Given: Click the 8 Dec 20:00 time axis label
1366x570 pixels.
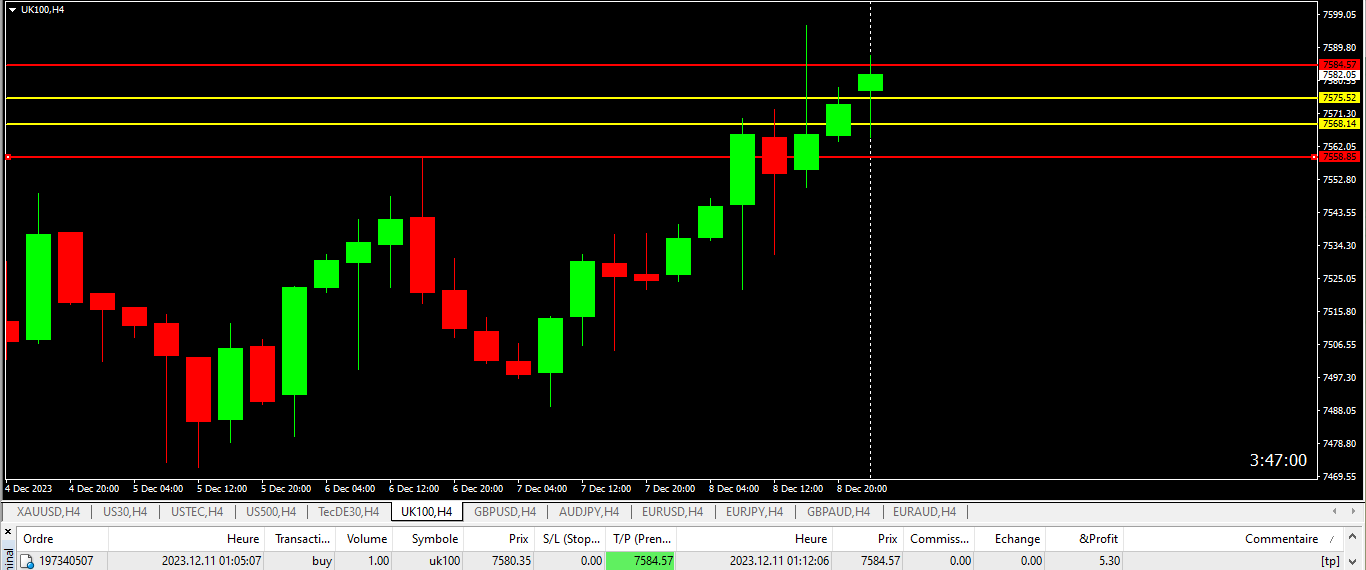Looking at the screenshot, I should coord(862,489).
